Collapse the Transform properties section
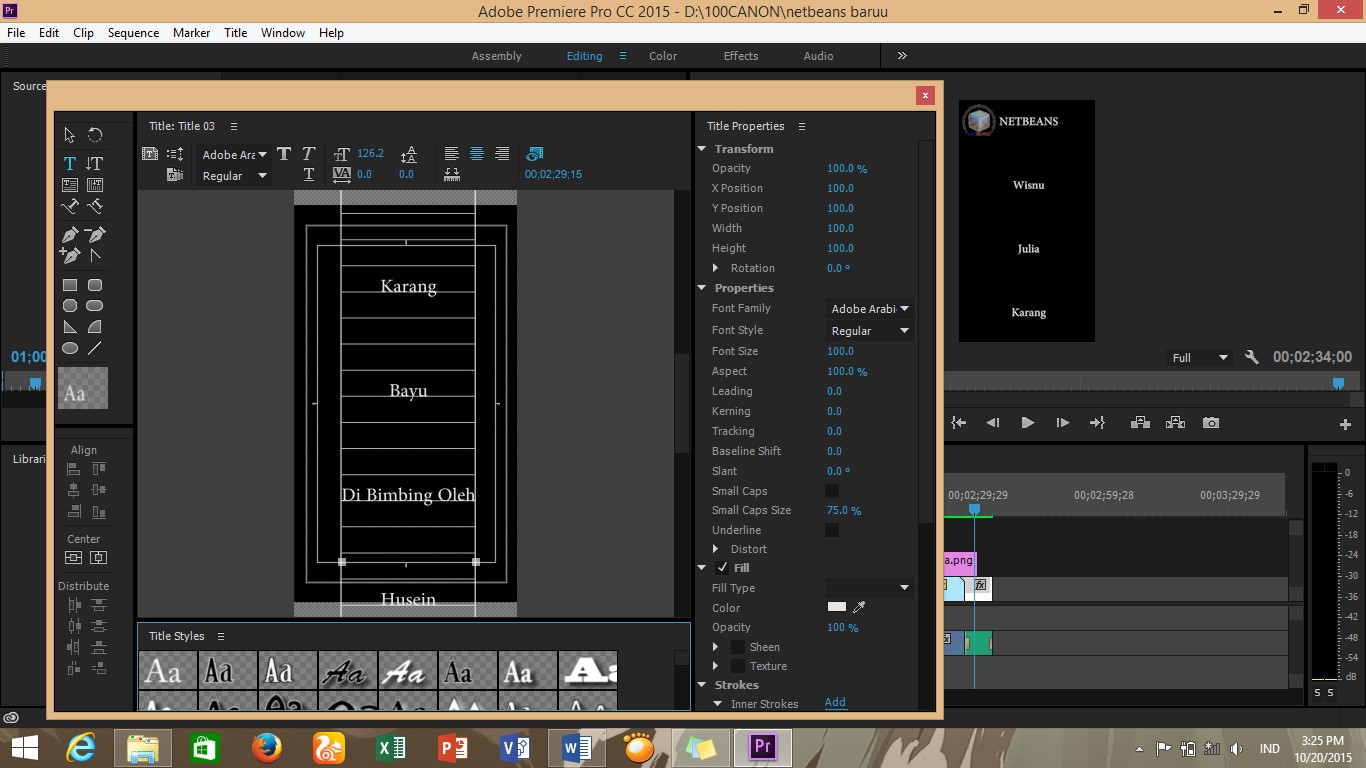Viewport: 1366px width, 768px height. 702,149
